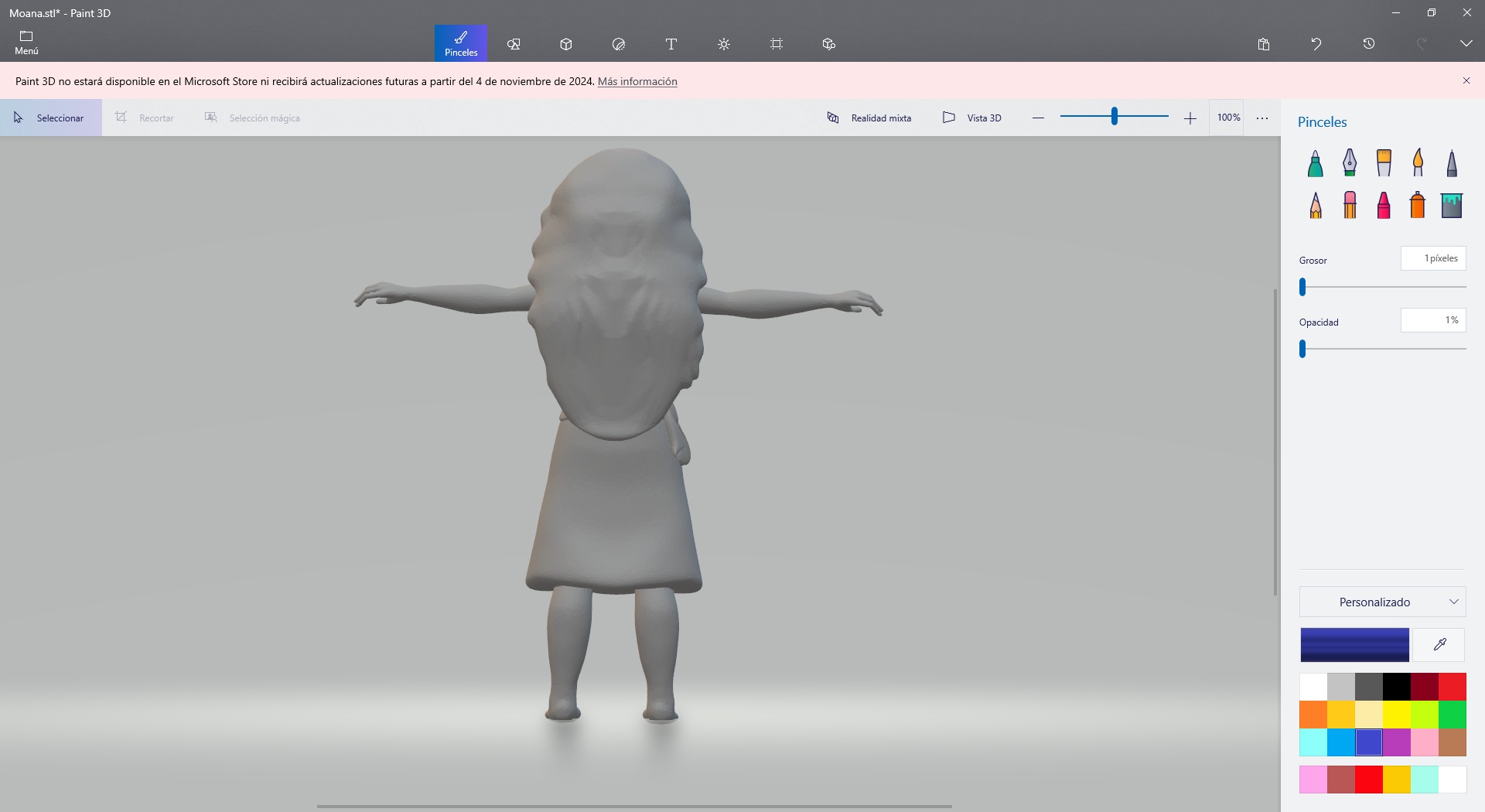The height and width of the screenshot is (812, 1485).
Task: Click the Paste clipboard icon
Action: click(x=1264, y=44)
